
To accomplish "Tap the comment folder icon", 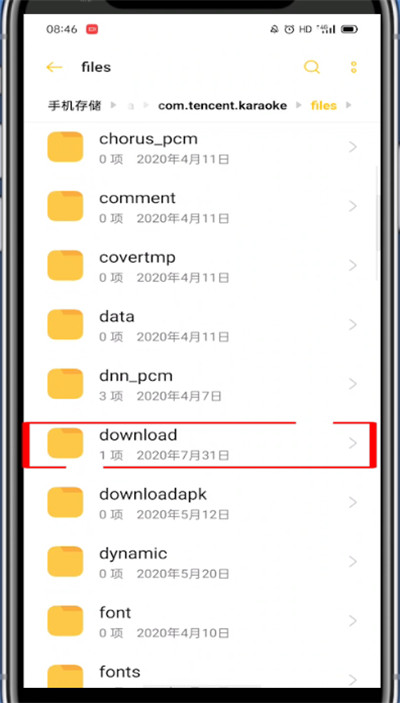I will 65,206.
